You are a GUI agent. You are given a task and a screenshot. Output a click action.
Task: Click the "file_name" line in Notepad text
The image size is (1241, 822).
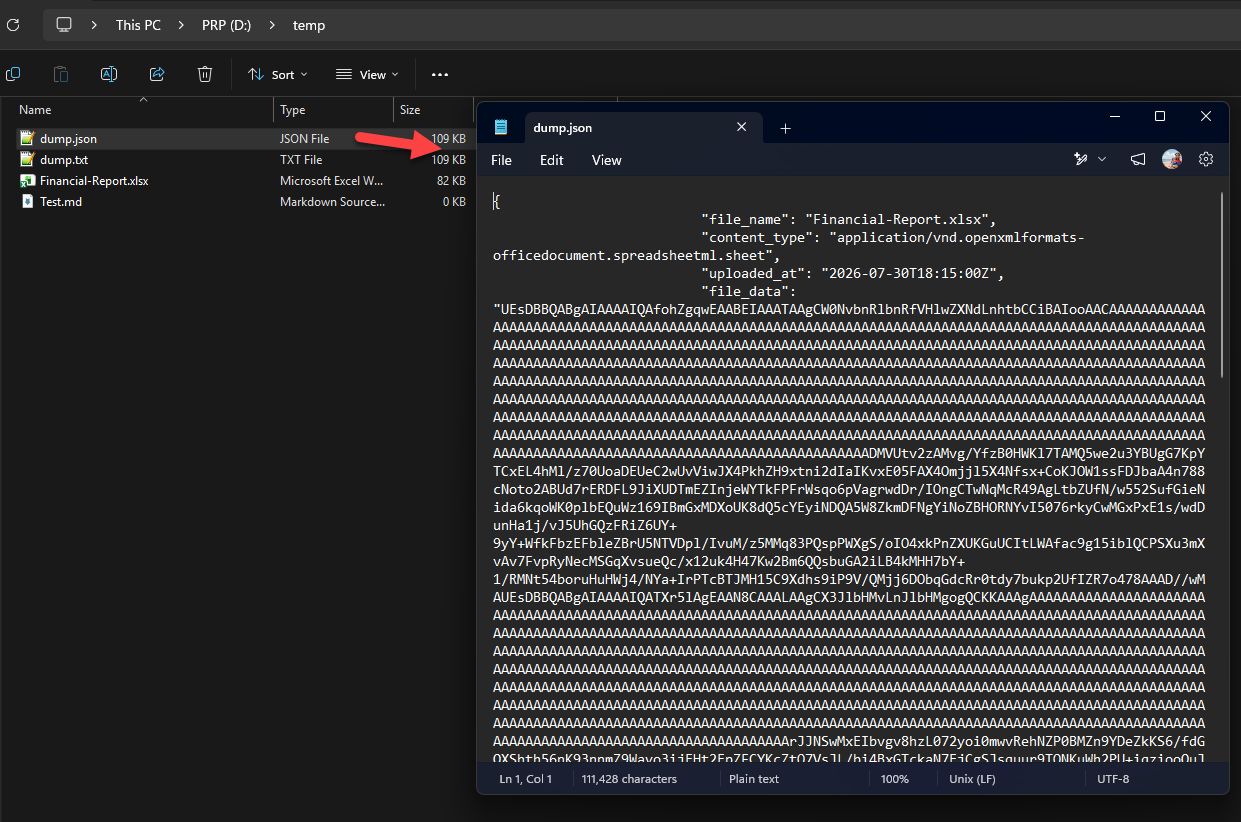point(849,220)
